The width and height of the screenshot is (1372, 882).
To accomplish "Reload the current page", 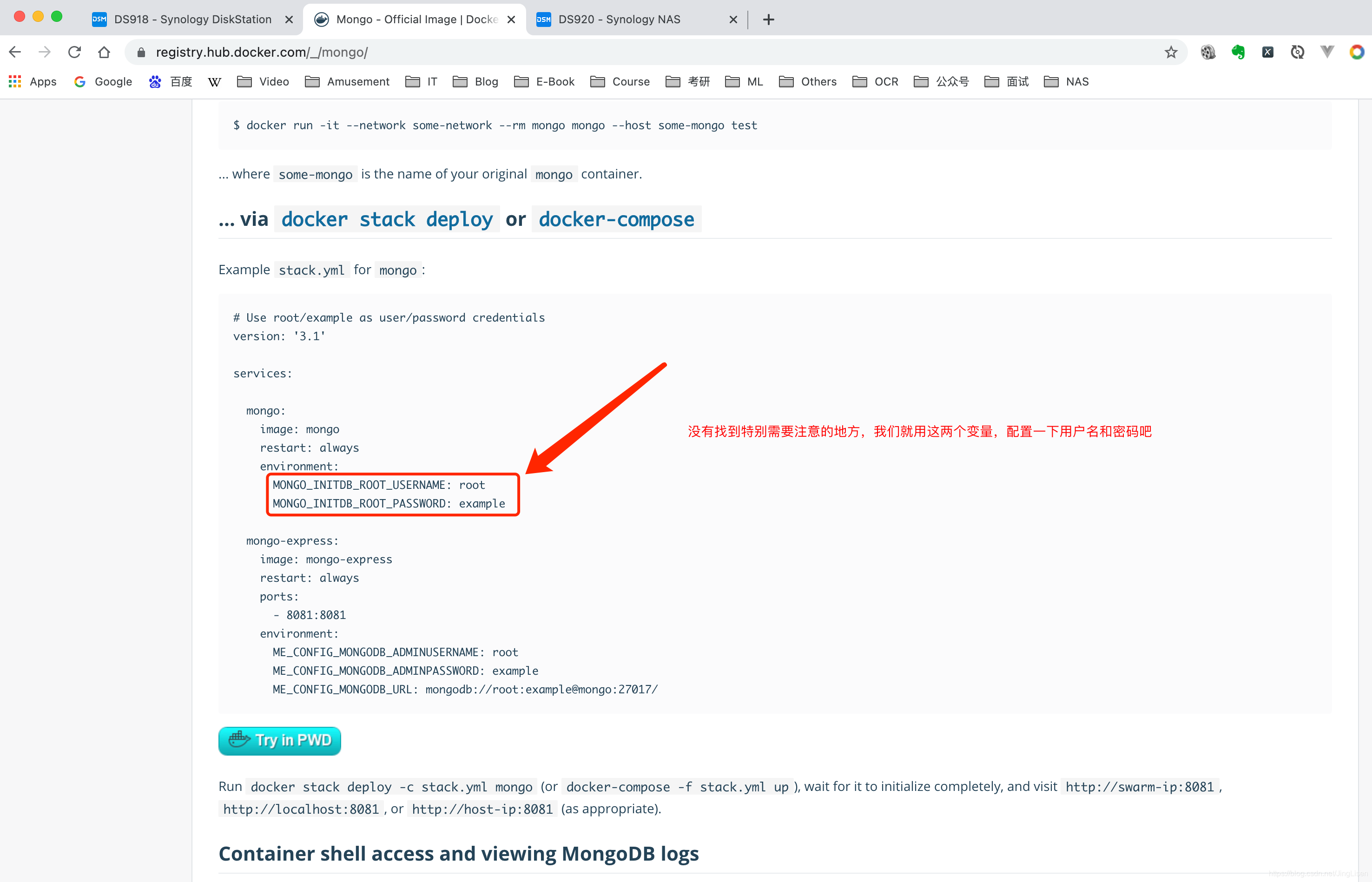I will tap(74, 52).
